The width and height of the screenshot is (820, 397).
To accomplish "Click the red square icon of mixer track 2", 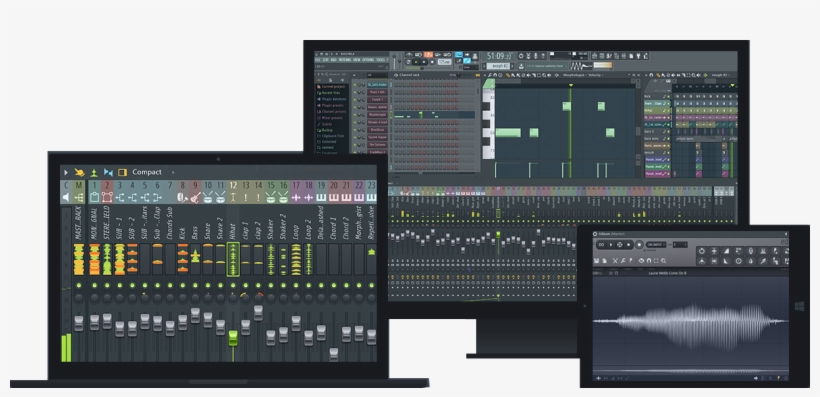I will (x=107, y=197).
